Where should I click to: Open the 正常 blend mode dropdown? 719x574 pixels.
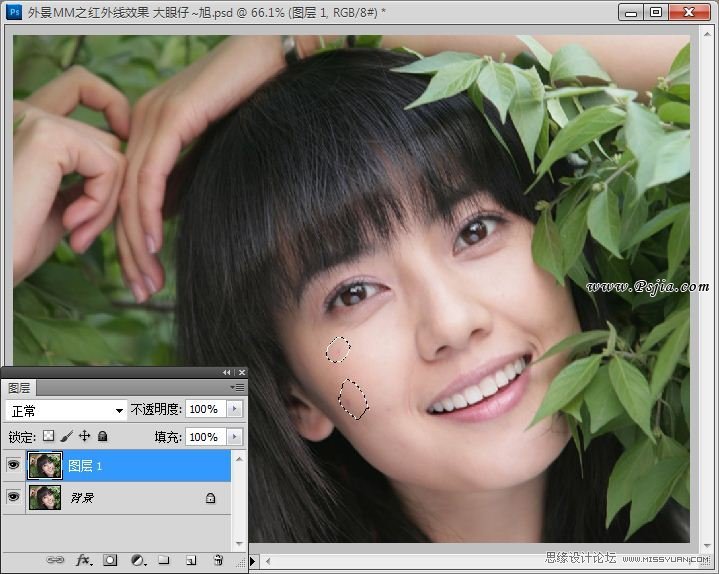point(66,410)
